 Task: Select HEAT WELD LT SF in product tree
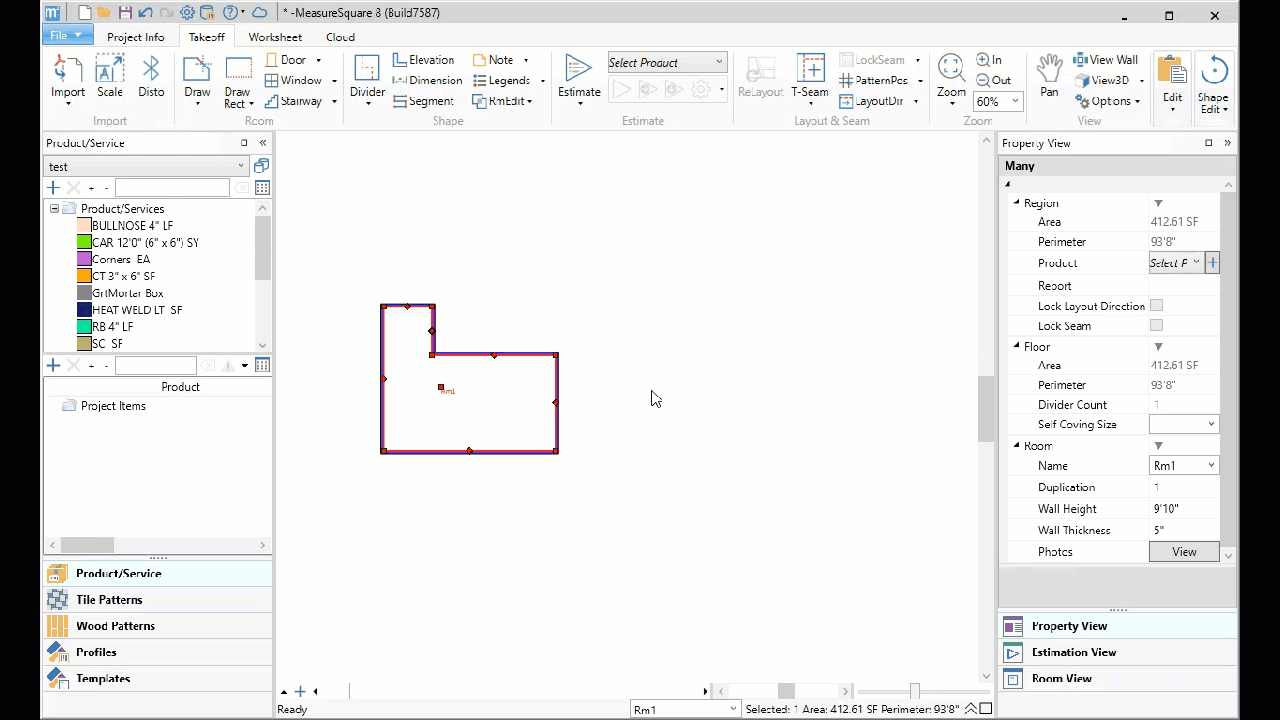(x=136, y=310)
